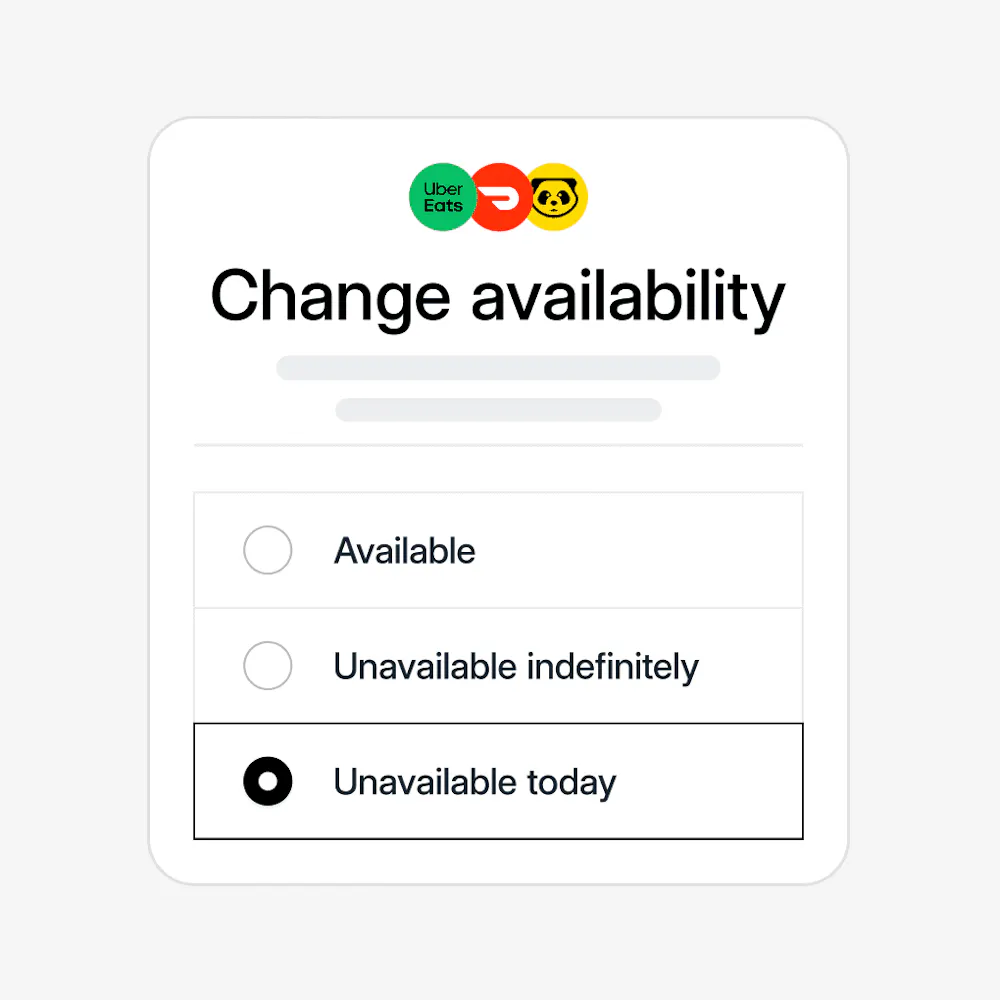
Task: Choose the Unavailable indefinitely radio button
Action: [268, 666]
